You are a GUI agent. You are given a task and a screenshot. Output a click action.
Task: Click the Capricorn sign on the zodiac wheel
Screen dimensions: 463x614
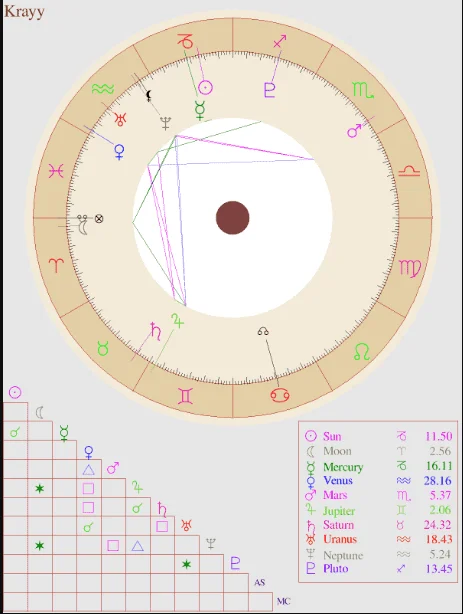click(185, 41)
